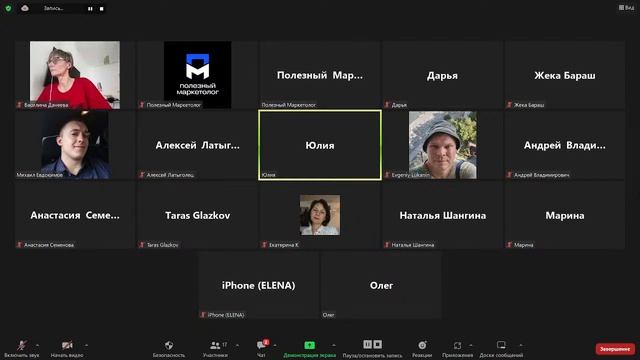Open the Безопасность security menu
Image resolution: width=640 pixels, height=360 pixels.
click(x=169, y=349)
